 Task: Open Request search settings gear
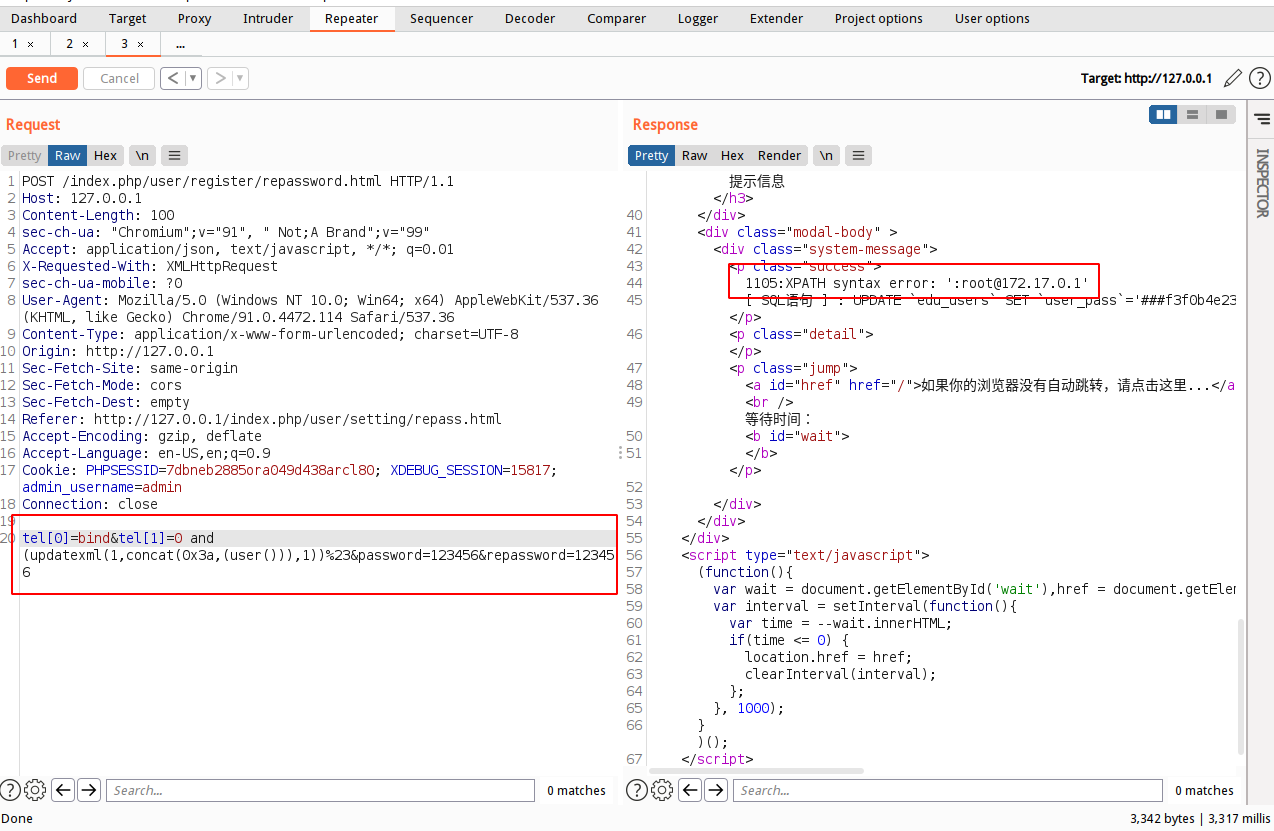[x=35, y=790]
